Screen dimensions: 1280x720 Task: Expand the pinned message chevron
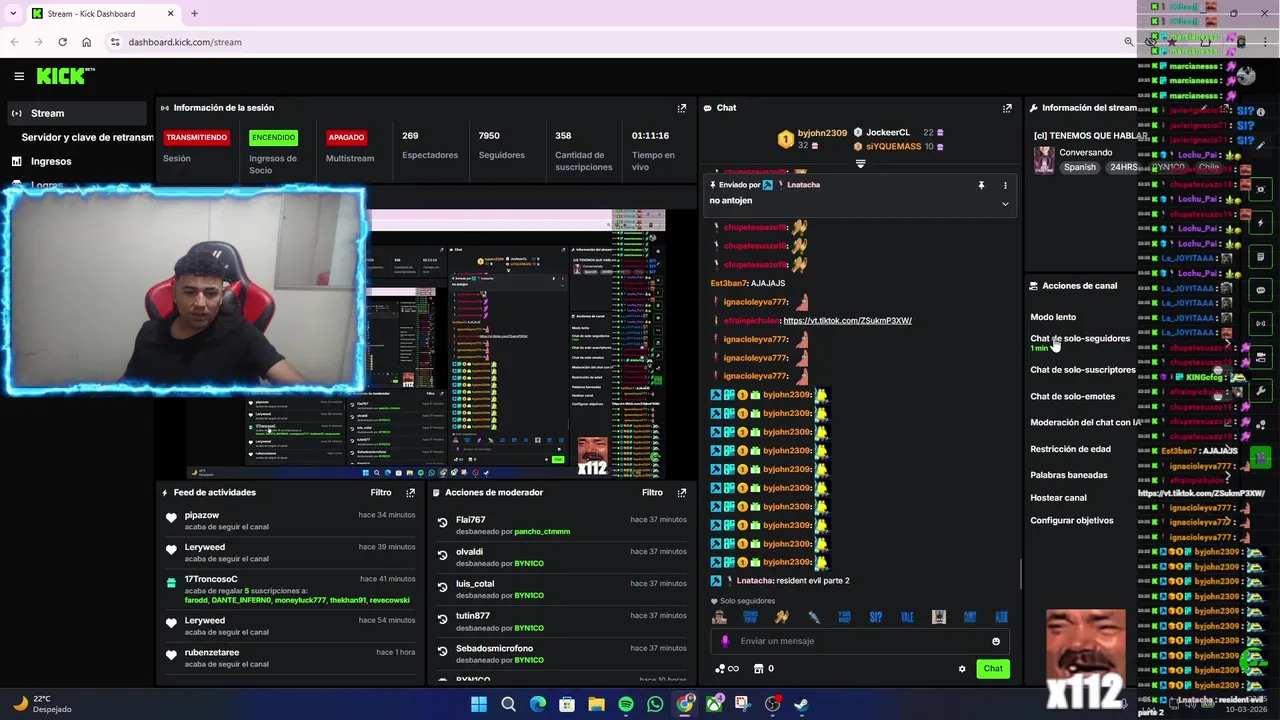click(1005, 204)
